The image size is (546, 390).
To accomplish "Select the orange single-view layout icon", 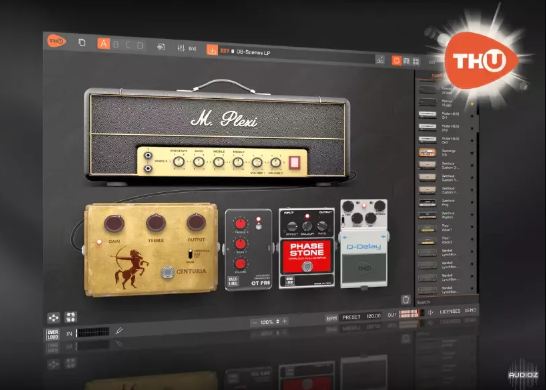I will [396, 61].
